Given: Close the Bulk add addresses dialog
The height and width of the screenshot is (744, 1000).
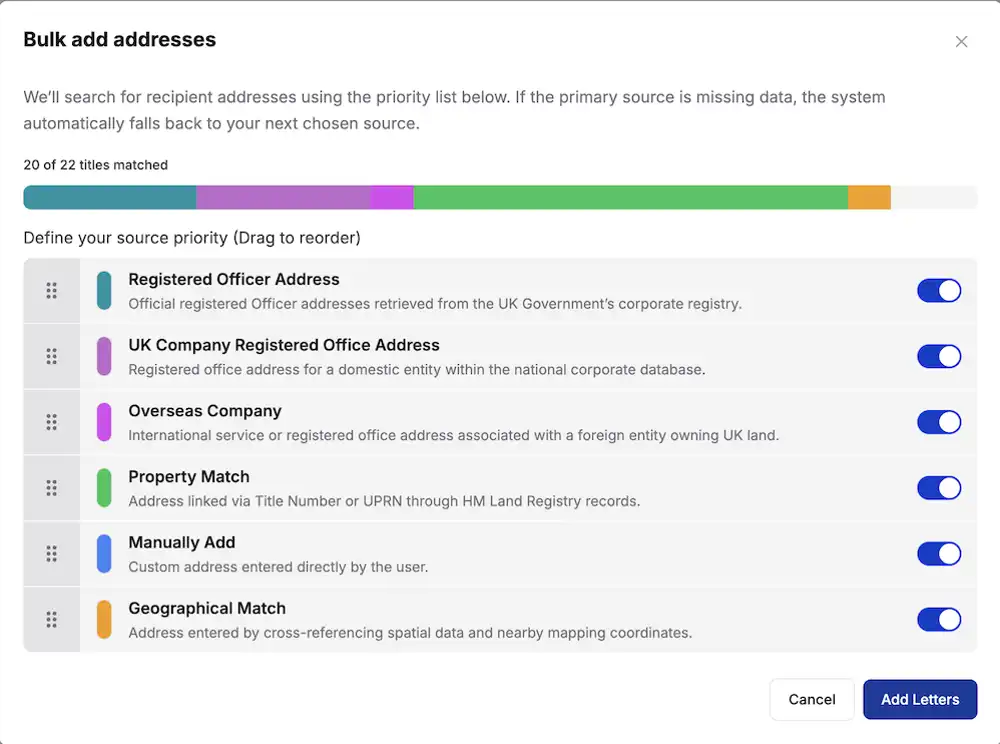Looking at the screenshot, I should click(961, 41).
